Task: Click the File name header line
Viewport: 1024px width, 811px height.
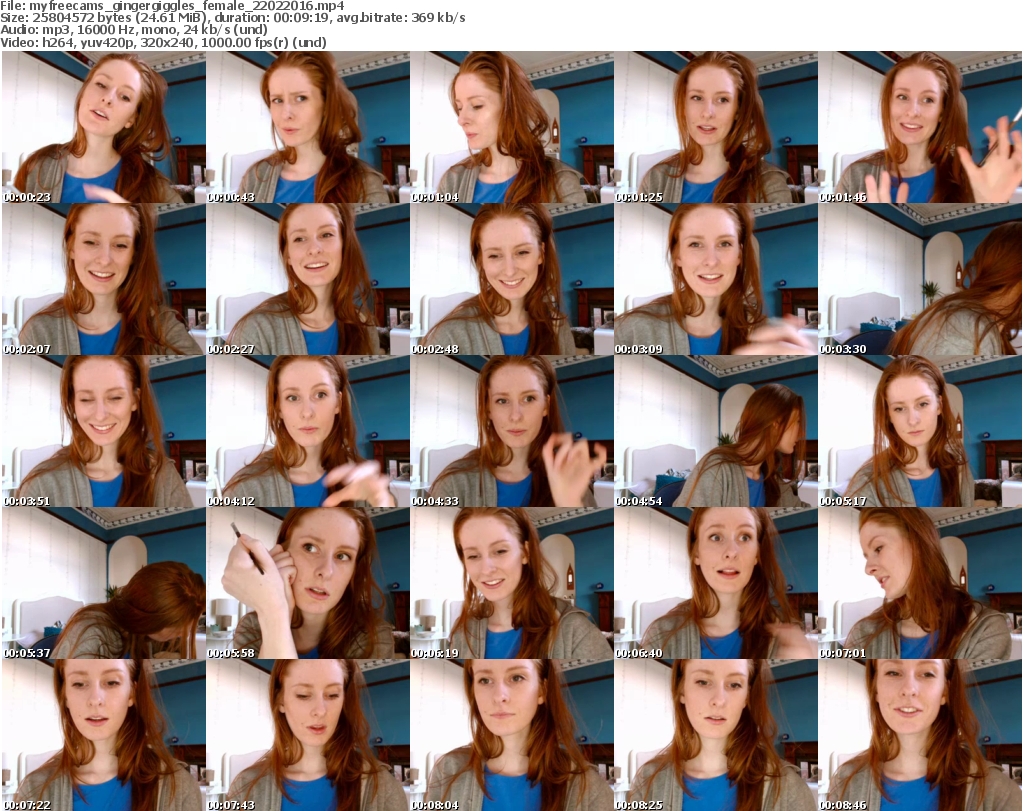Action: pos(172,6)
